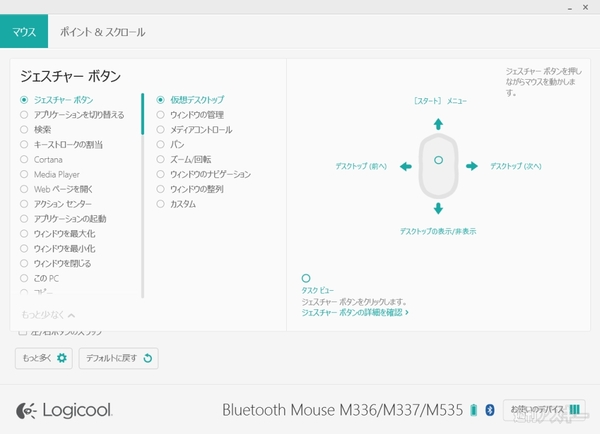Image resolution: width=600 pixels, height=434 pixels.
Task: Click the Bluetooth connection icon
Action: [x=490, y=410]
